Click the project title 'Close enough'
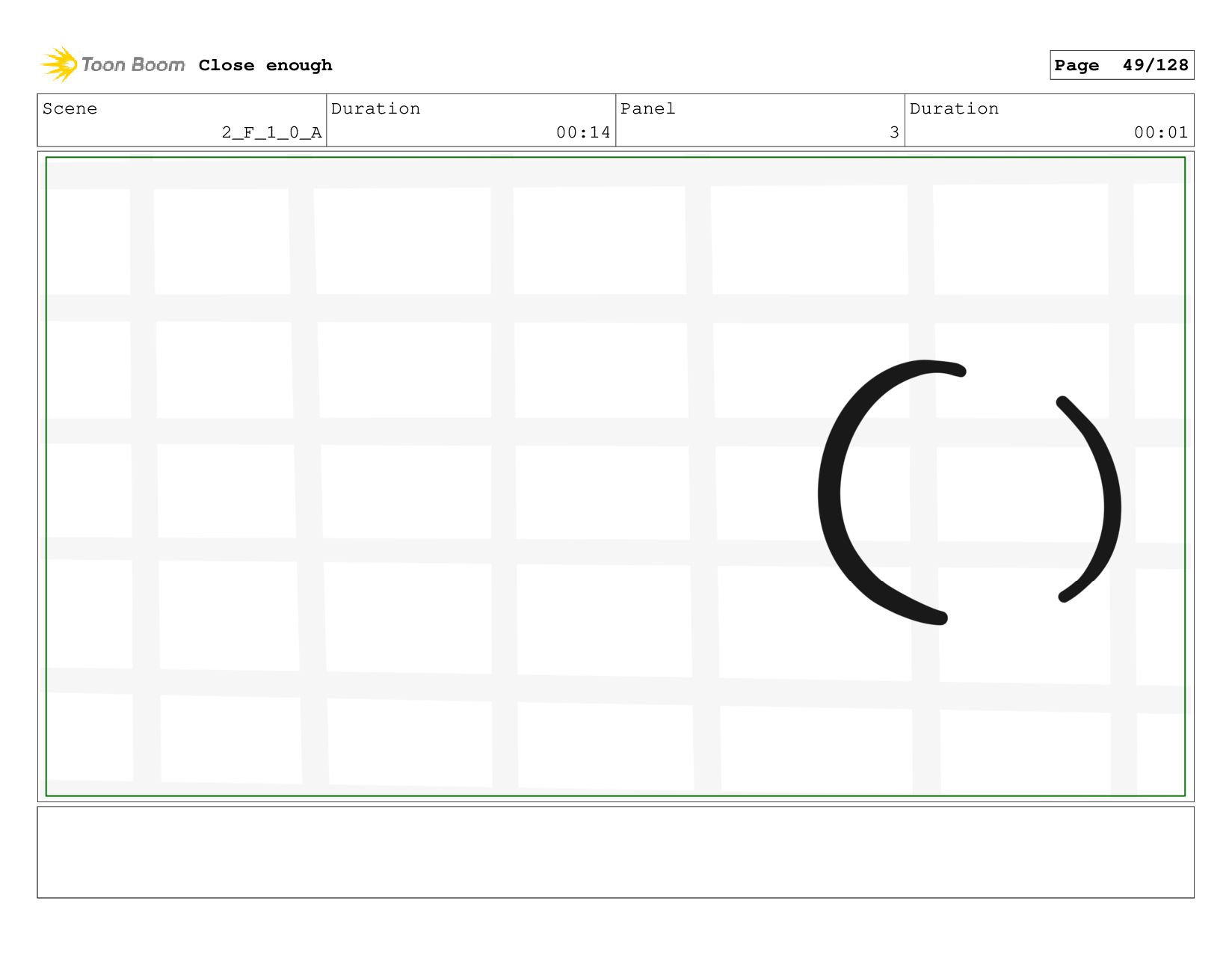Image resolution: width=1232 pixels, height=954 pixels. tap(265, 66)
